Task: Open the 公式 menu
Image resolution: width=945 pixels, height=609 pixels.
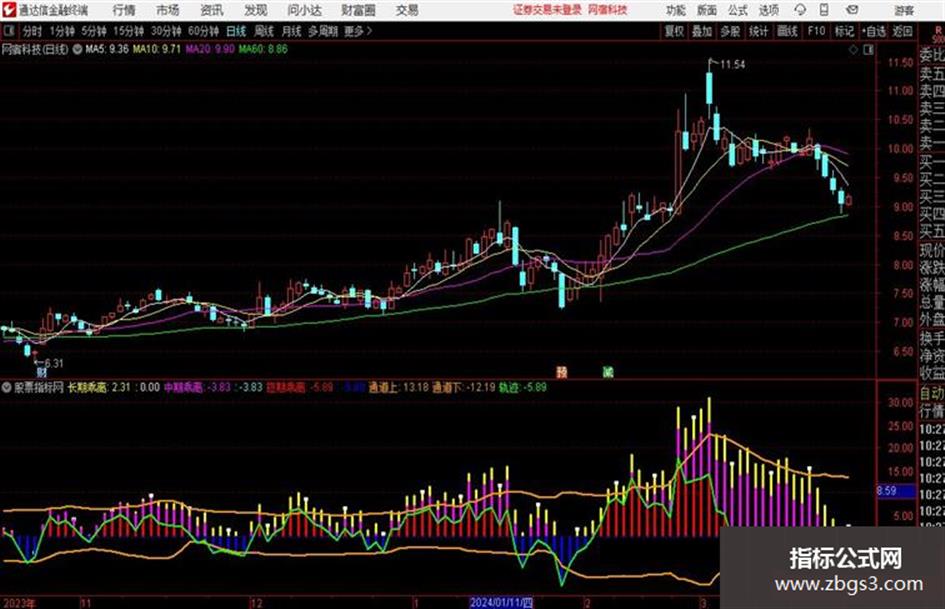Action: (x=738, y=10)
